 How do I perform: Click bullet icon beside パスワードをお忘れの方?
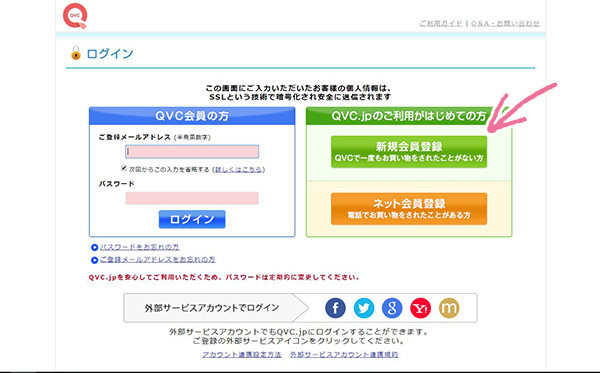95,248
